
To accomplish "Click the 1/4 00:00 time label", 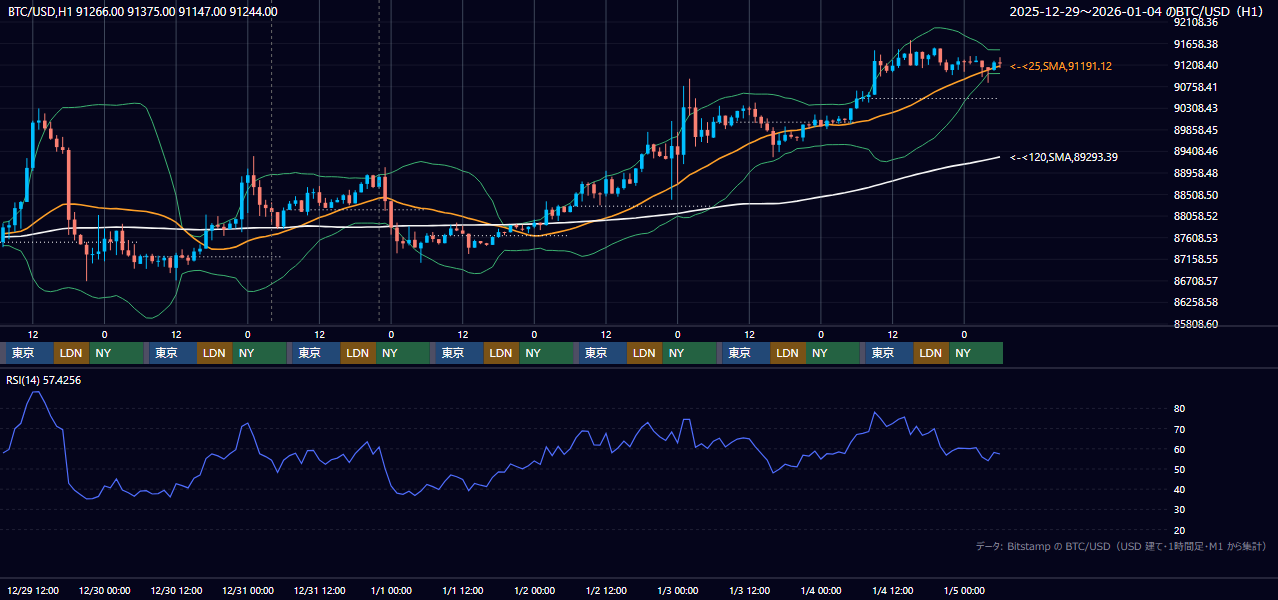I will (821, 591).
